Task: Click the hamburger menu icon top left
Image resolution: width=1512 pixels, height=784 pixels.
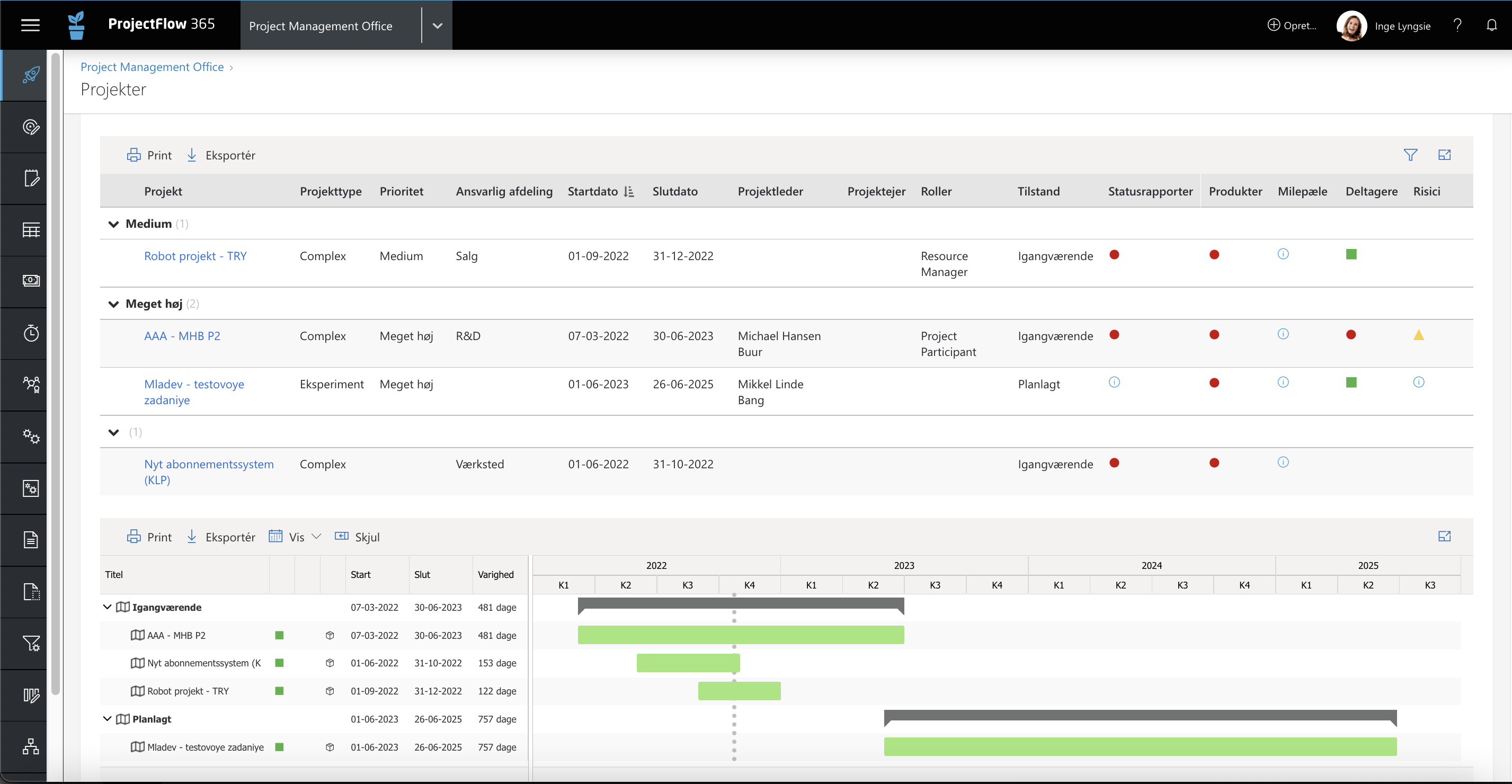Action: (x=30, y=25)
